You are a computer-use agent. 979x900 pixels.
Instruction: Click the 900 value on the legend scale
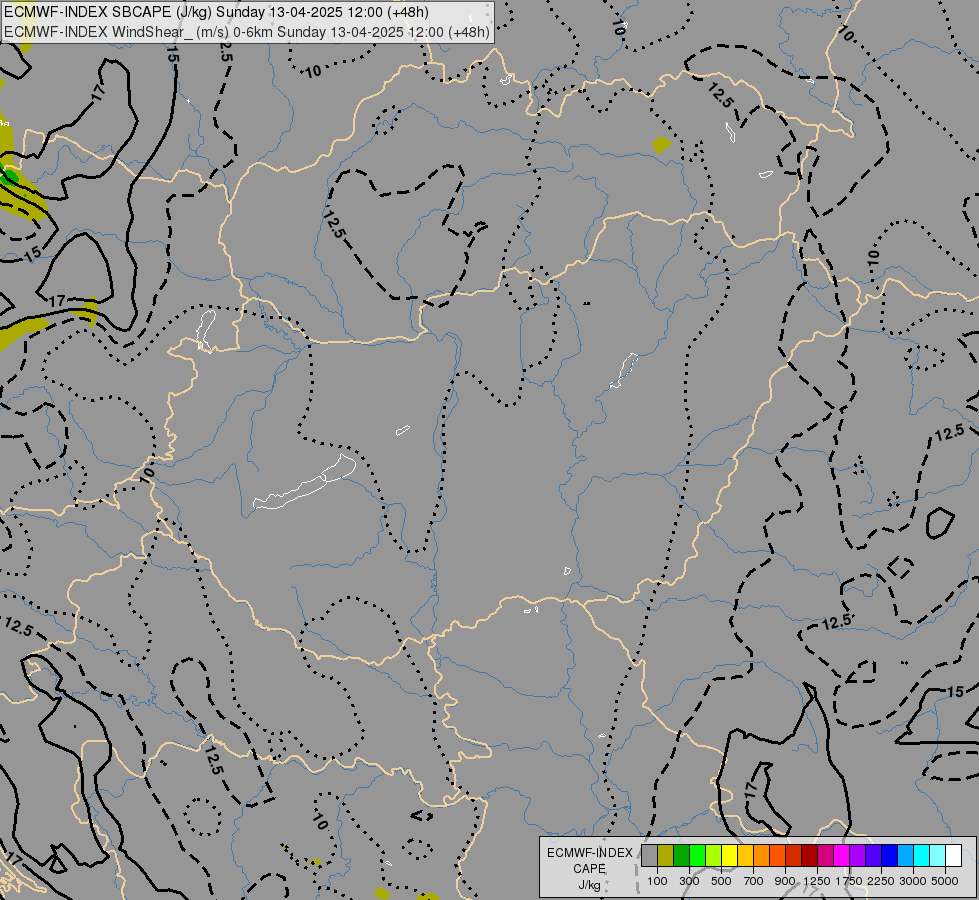click(x=785, y=881)
